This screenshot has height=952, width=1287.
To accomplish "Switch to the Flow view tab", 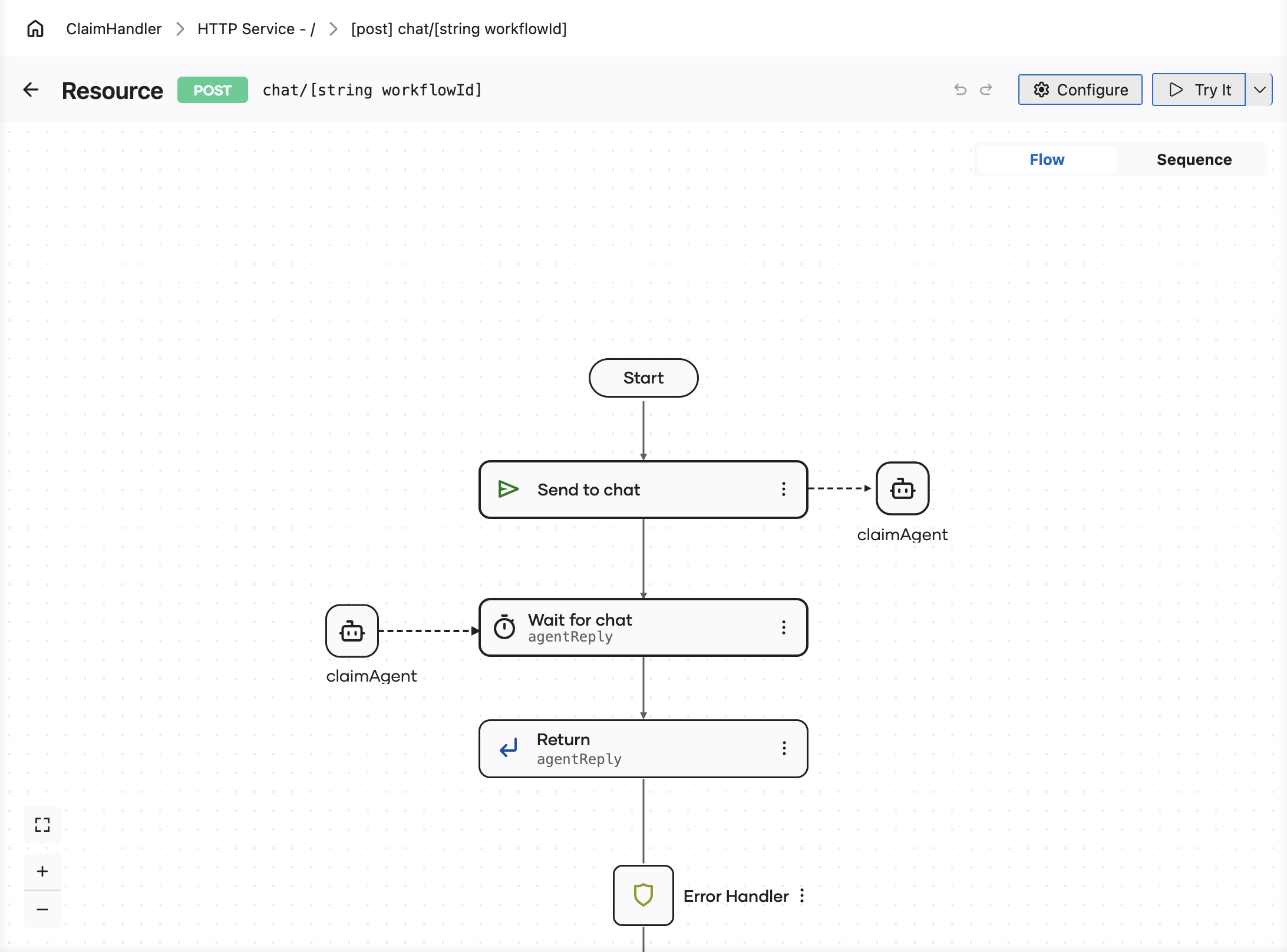I will pos(1047,160).
